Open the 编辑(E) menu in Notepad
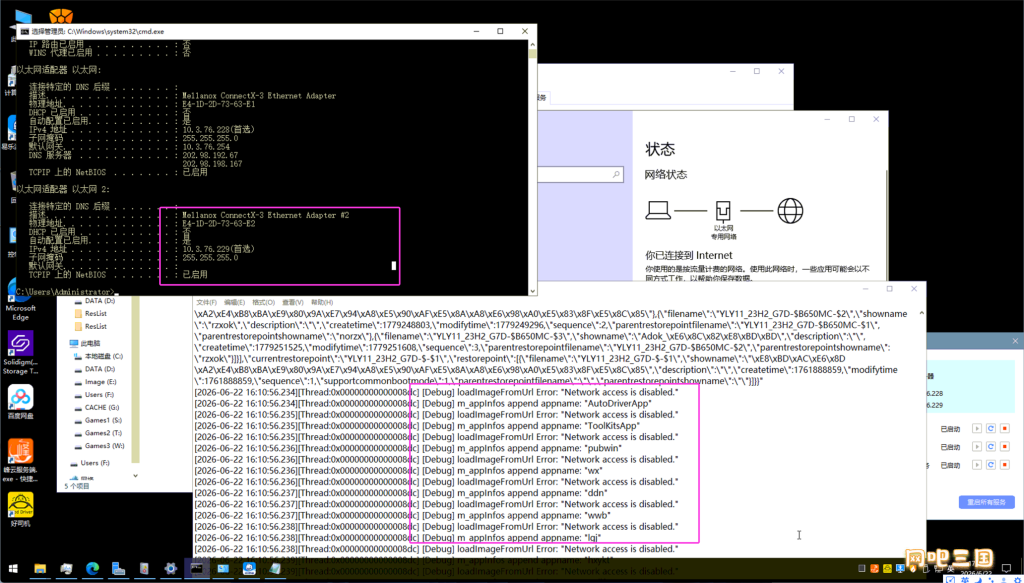The height and width of the screenshot is (583, 1024). pos(236,303)
